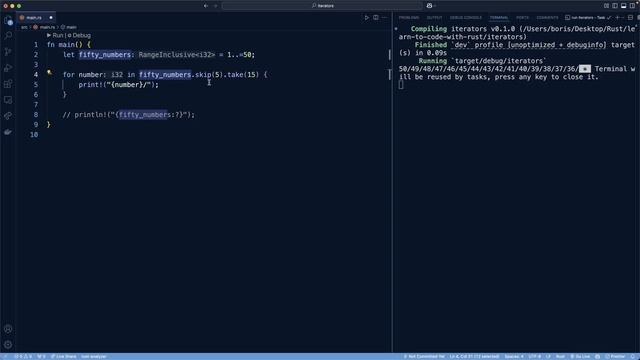Screen dimensions: 640x360
Task: Open editor More Actions ellipsis menu
Action: [x=384, y=18]
